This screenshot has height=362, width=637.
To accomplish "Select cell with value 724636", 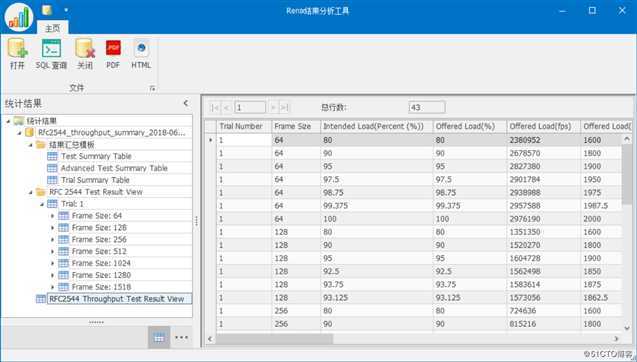I will click(x=544, y=311).
